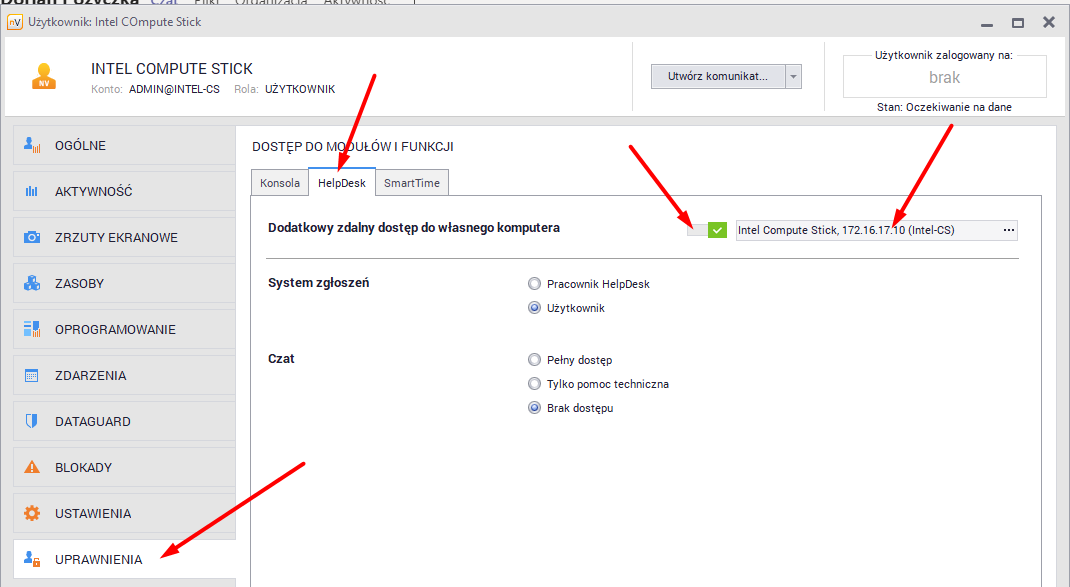Viewport: 1070px width, 587px height.
Task: Open the Ogólne section icon
Action: (32, 145)
